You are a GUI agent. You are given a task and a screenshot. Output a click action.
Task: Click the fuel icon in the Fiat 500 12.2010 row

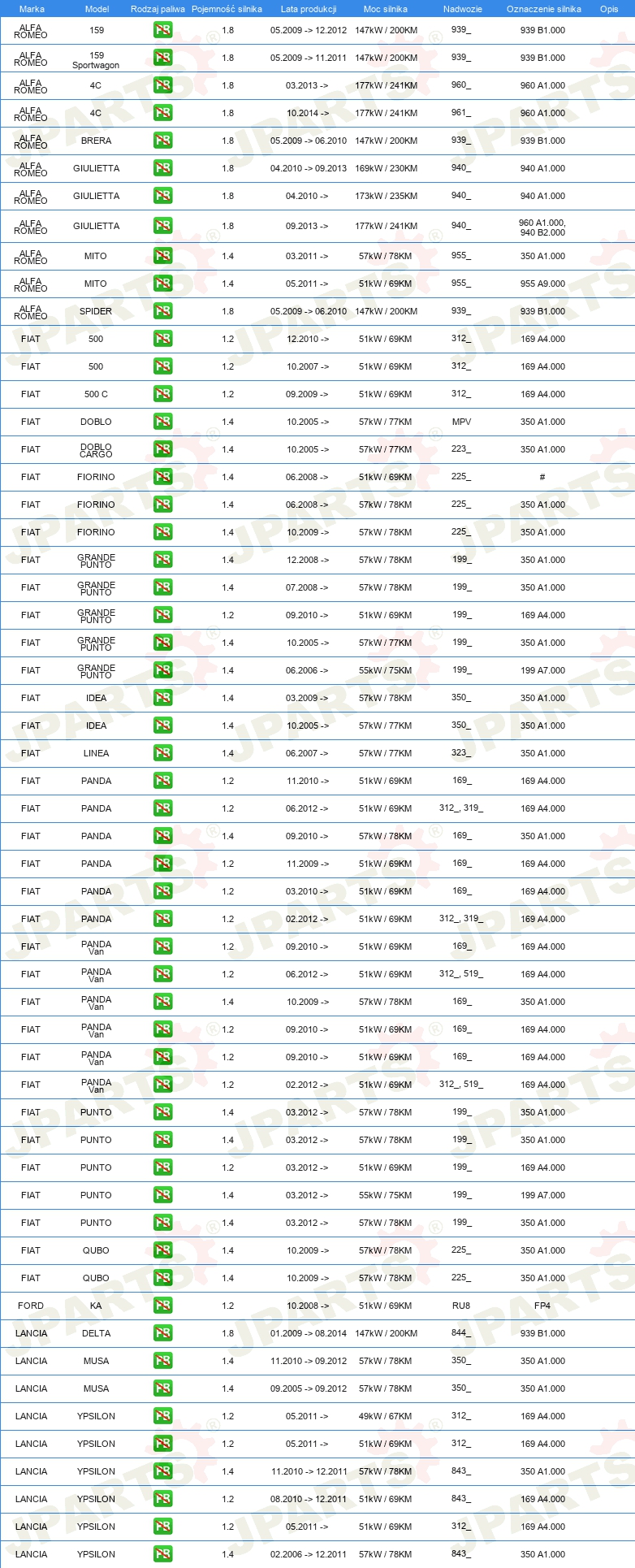[x=163, y=339]
